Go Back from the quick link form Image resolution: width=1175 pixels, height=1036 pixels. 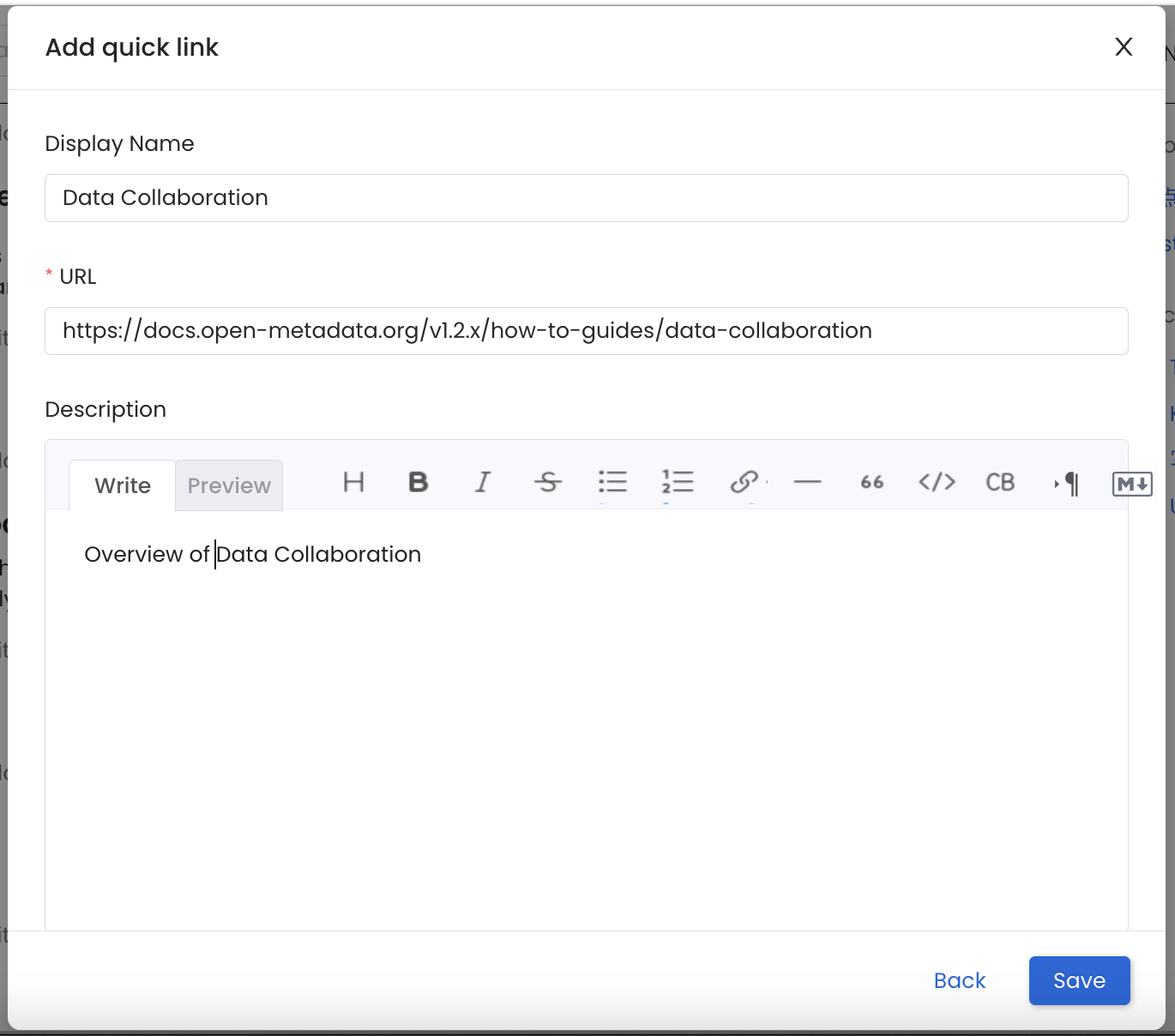click(959, 980)
